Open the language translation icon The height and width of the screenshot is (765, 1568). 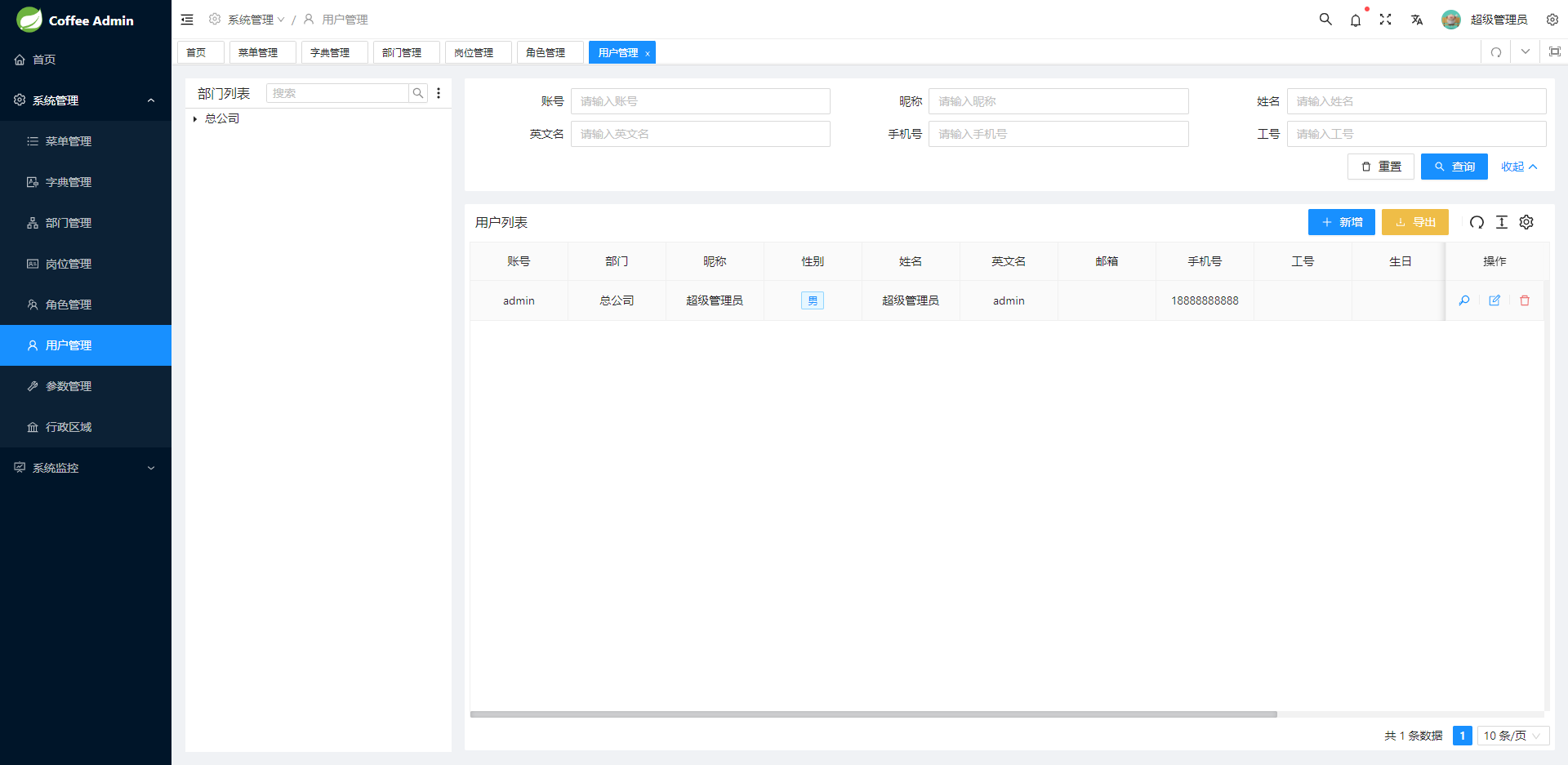click(1417, 20)
